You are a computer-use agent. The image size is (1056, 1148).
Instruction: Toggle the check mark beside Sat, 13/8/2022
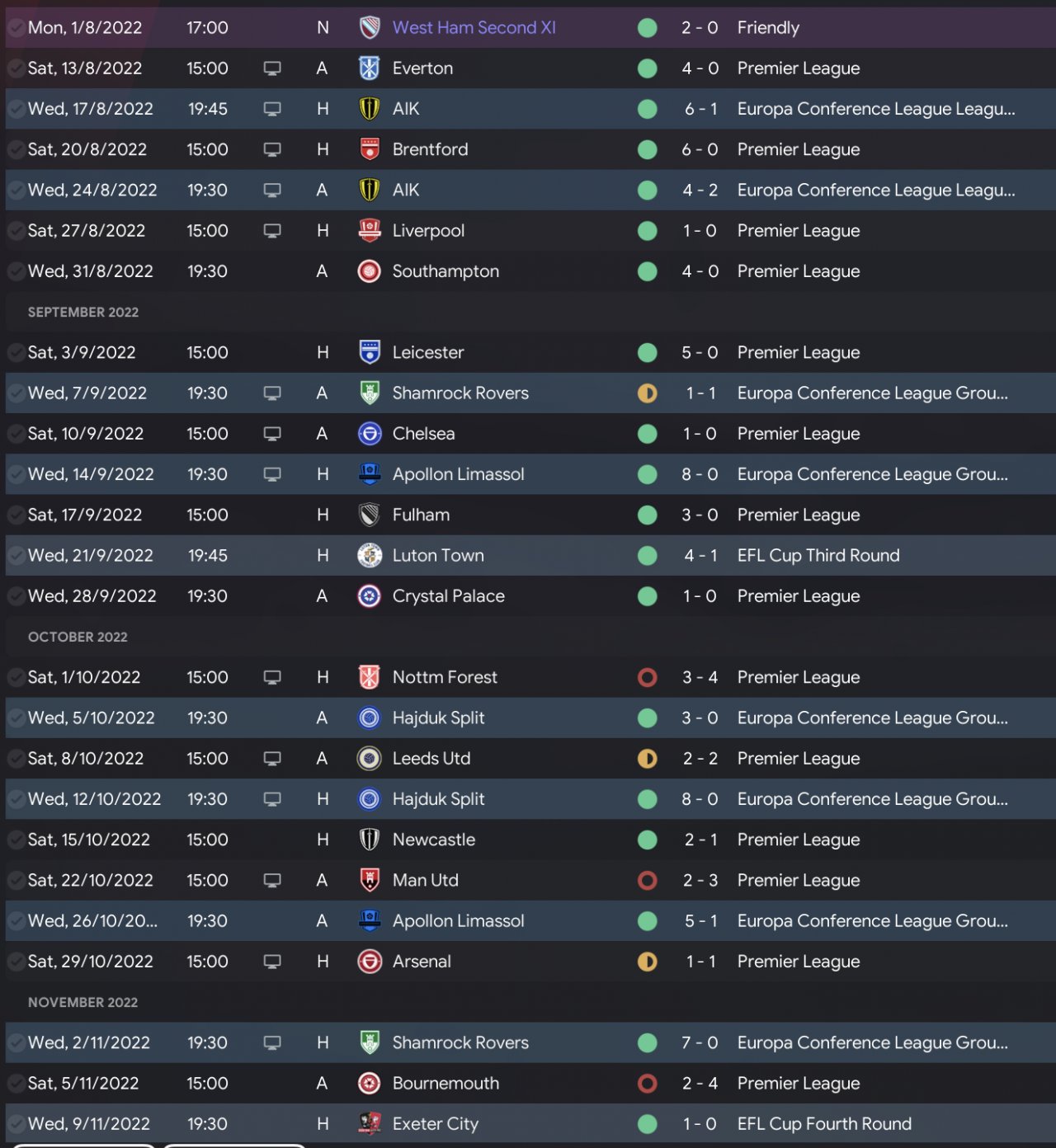point(15,68)
